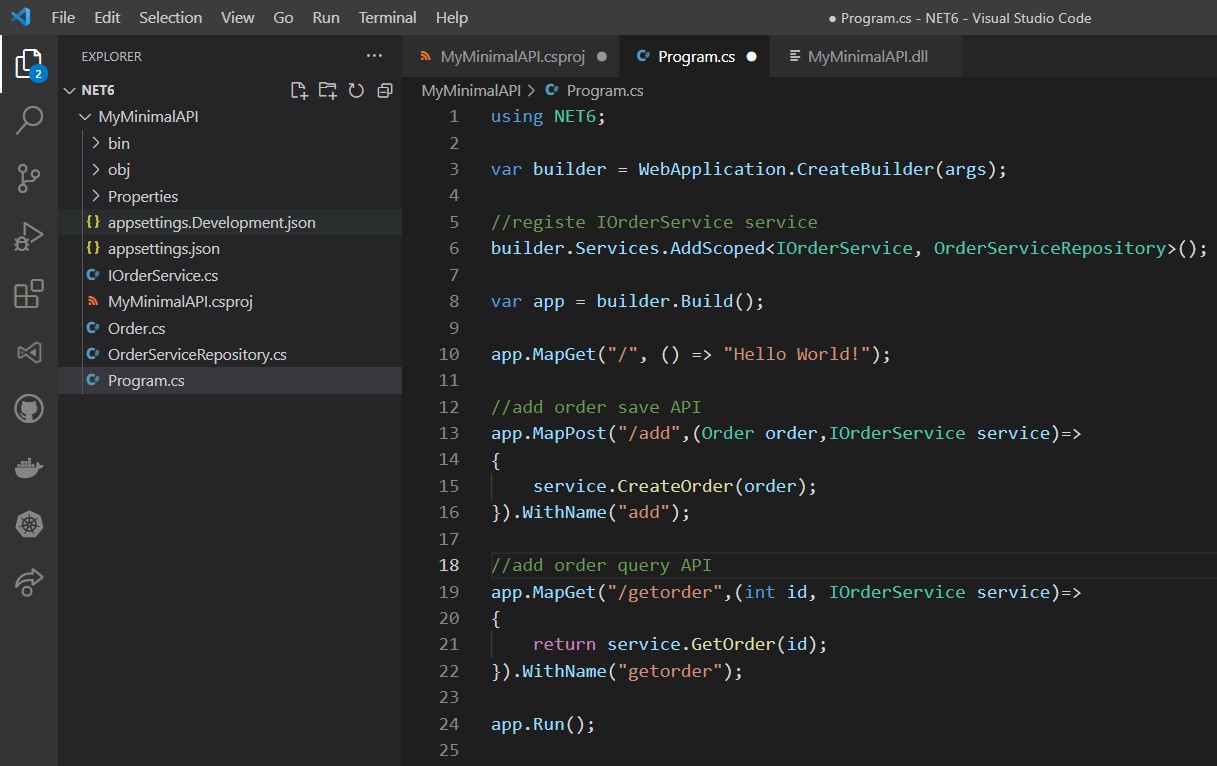Click the New Folder icon in Explorer
The image size is (1217, 766).
(x=327, y=90)
